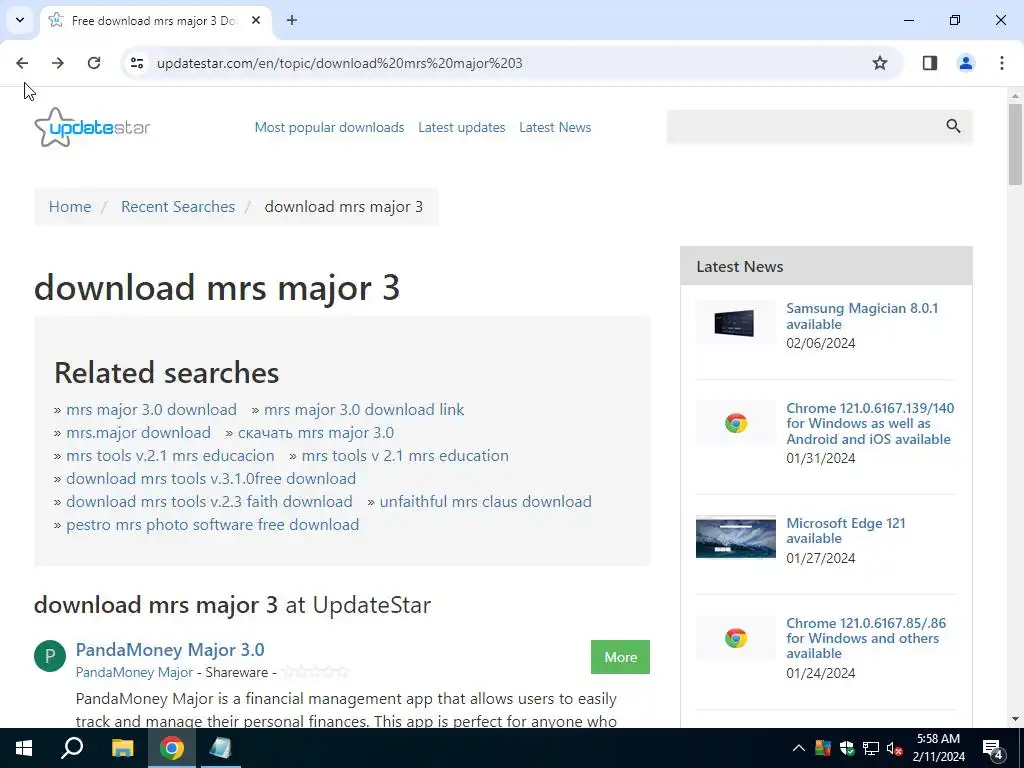This screenshot has height=768, width=1024.
Task: Open 'pestro mrs photo software free download'
Action: pyautogui.click(x=212, y=524)
